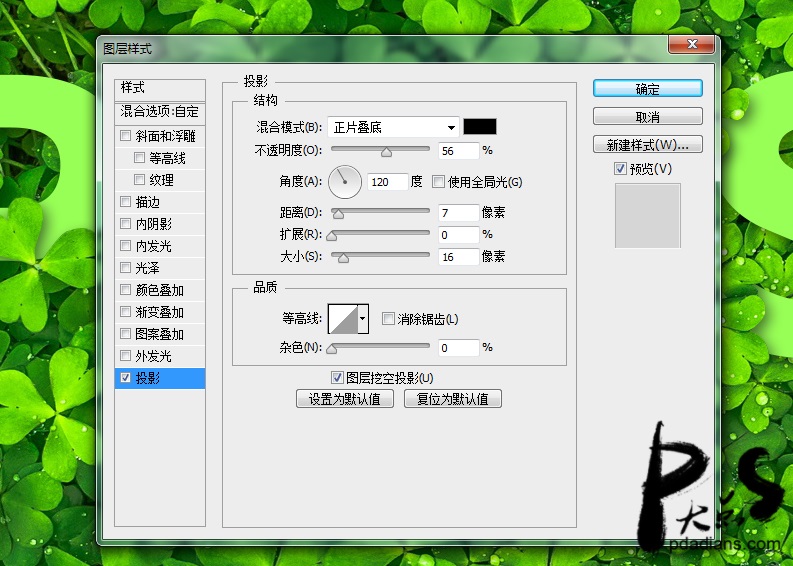The width and height of the screenshot is (793, 566).
Task: Click the contour curve thumbnail
Action: tap(343, 319)
